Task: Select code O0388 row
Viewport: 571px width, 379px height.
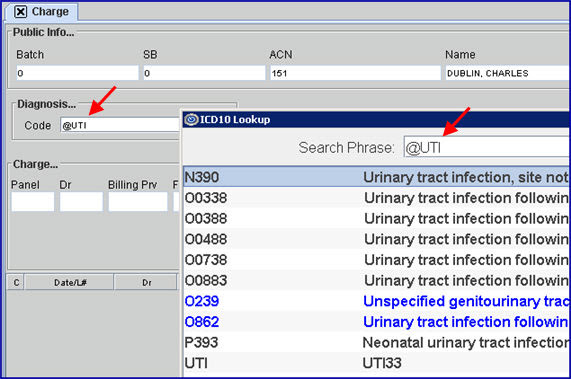Action: 377,218
